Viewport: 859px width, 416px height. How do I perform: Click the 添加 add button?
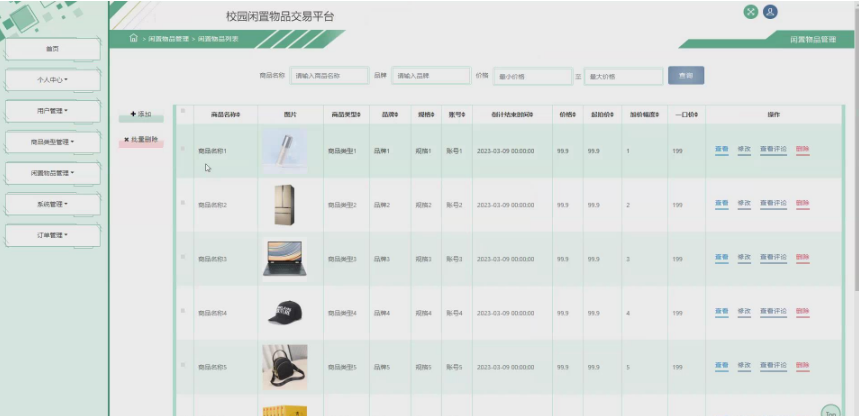point(141,115)
